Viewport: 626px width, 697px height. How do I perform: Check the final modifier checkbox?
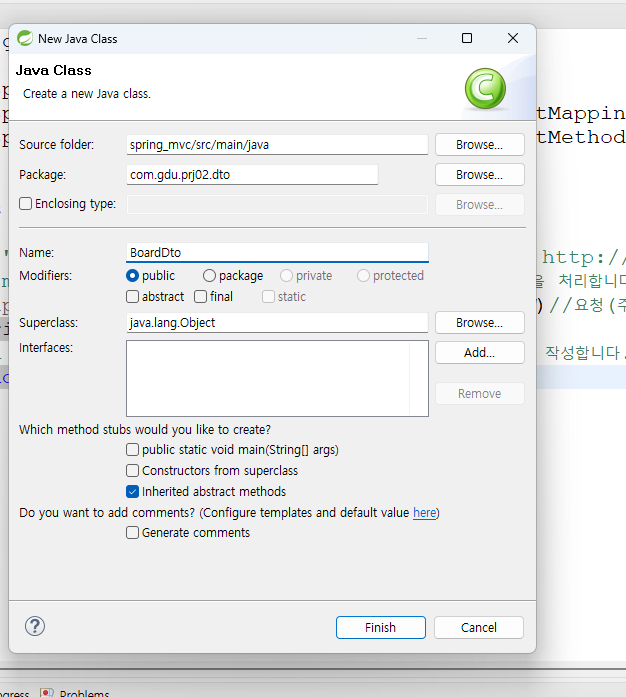201,296
